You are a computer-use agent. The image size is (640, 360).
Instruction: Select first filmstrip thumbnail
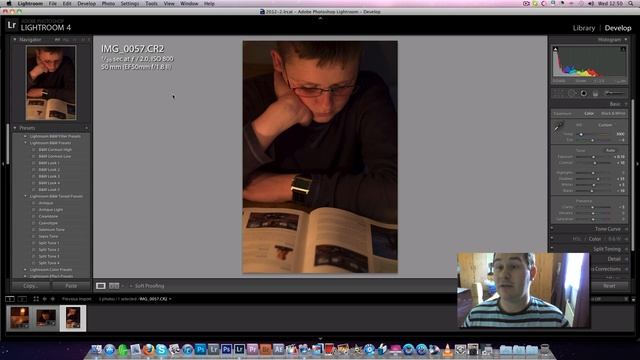[x=19, y=318]
